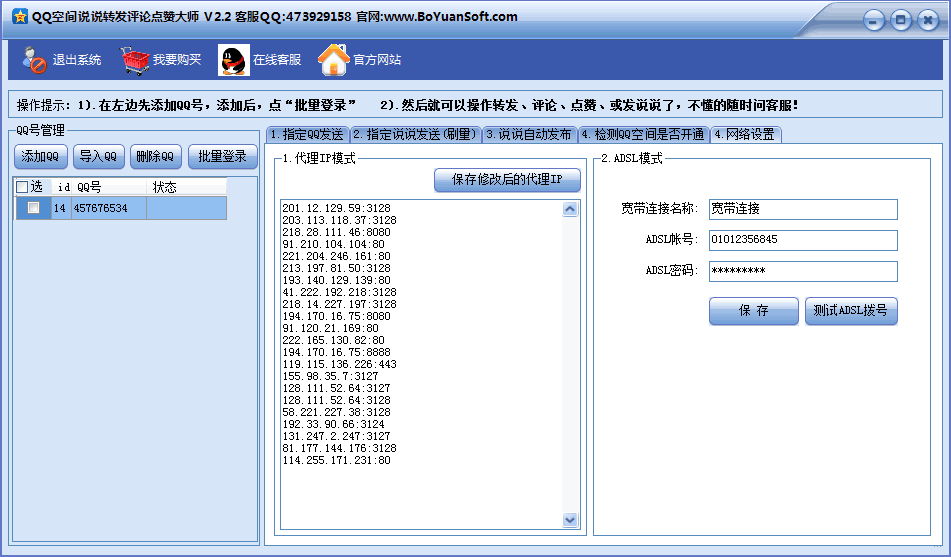Click the id column header
This screenshot has height=557, width=951.
(62, 187)
